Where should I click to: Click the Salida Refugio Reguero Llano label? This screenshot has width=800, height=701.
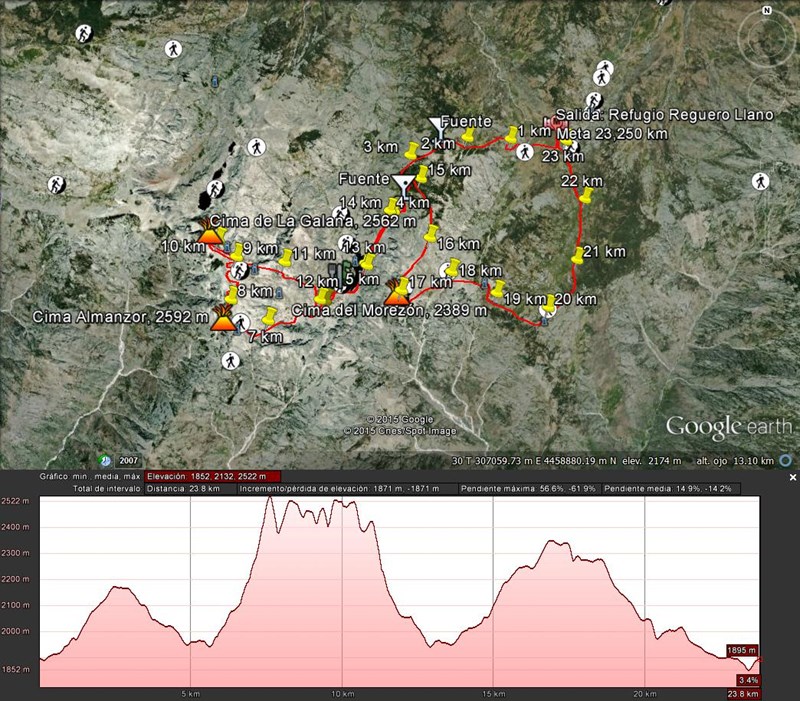pyautogui.click(x=665, y=116)
